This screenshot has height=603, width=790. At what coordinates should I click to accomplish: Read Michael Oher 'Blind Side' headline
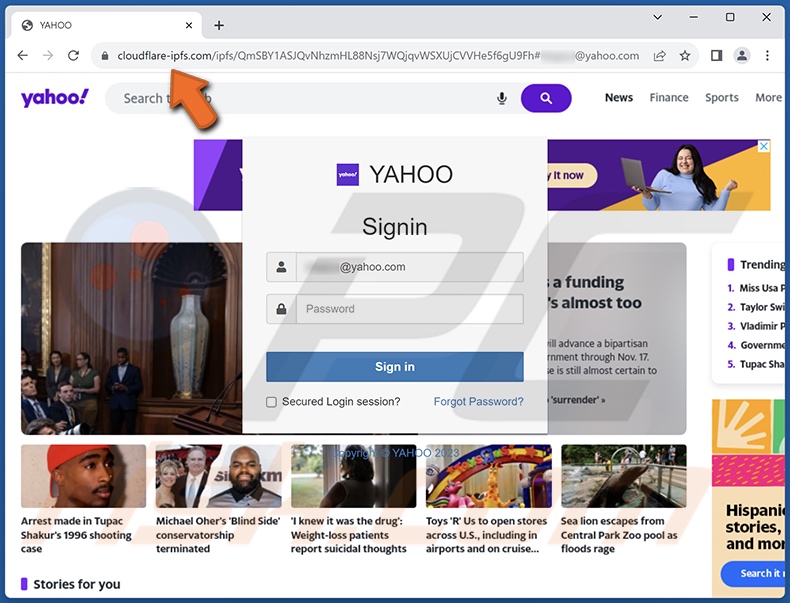pos(218,535)
